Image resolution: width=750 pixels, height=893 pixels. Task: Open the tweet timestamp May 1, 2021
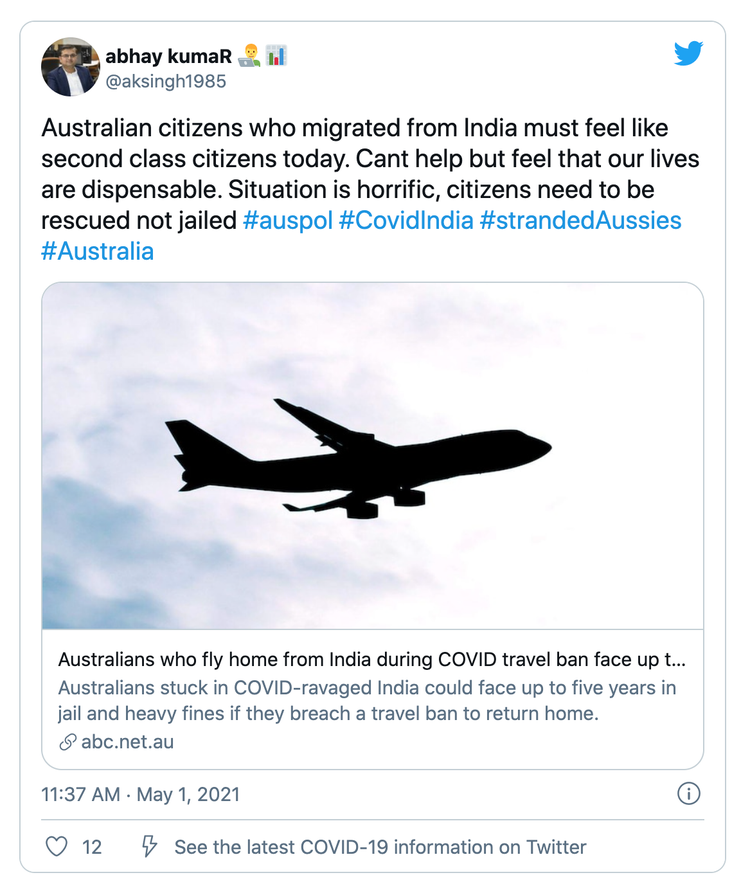(x=140, y=796)
